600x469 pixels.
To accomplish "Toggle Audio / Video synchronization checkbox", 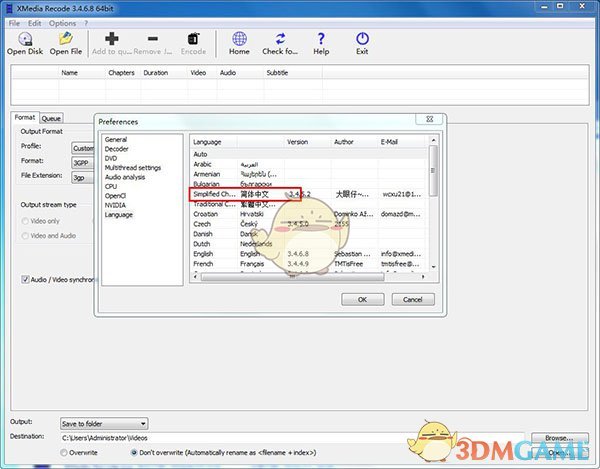I will coord(25,280).
